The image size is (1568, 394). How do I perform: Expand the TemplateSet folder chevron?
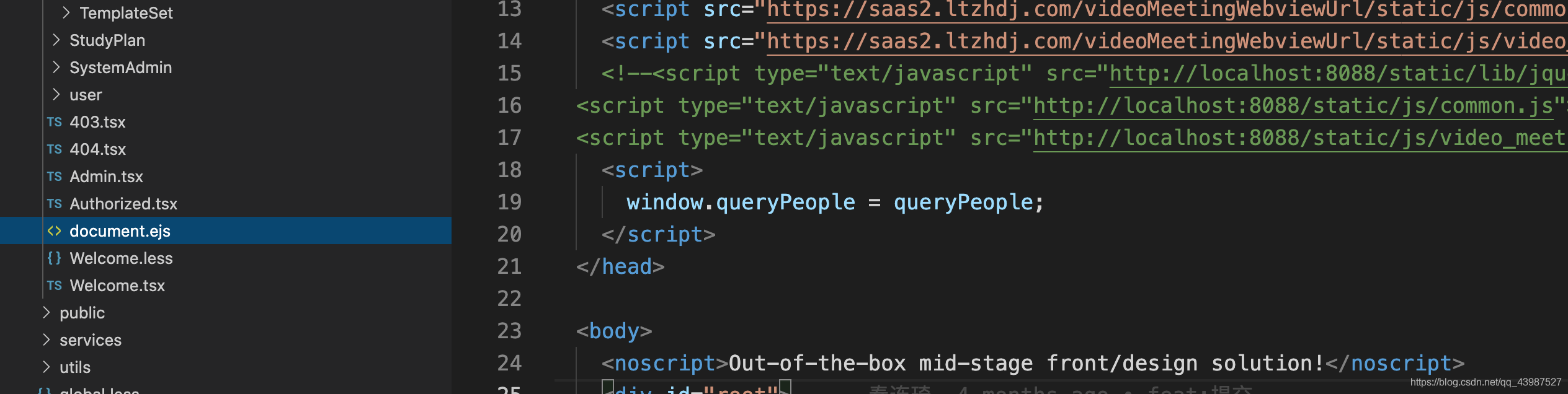tap(66, 12)
